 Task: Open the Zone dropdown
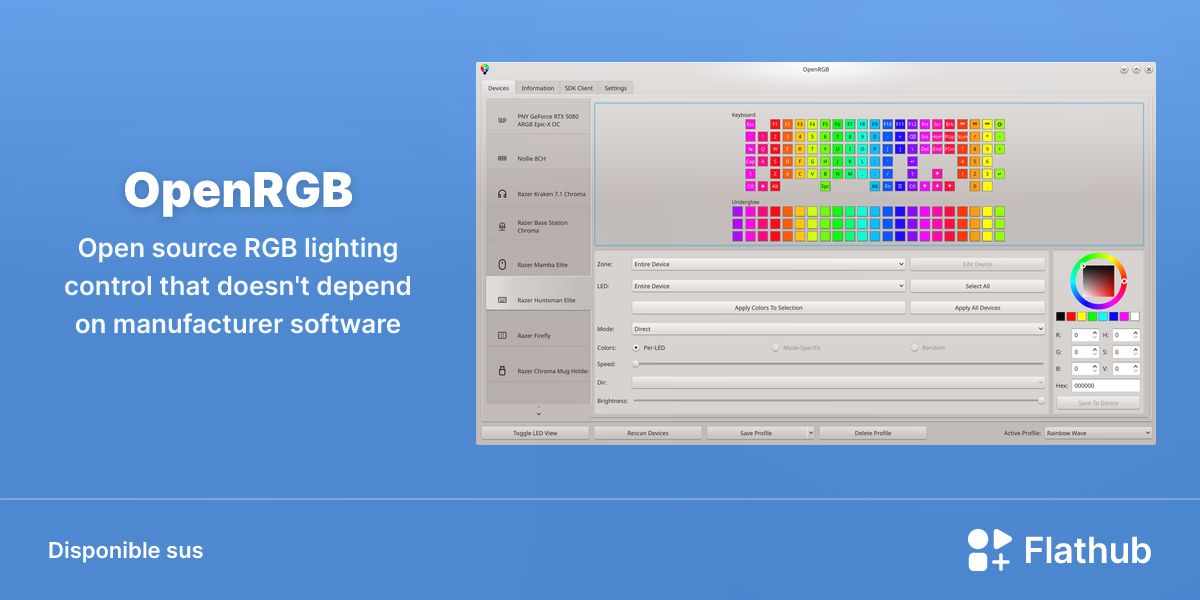click(x=769, y=264)
